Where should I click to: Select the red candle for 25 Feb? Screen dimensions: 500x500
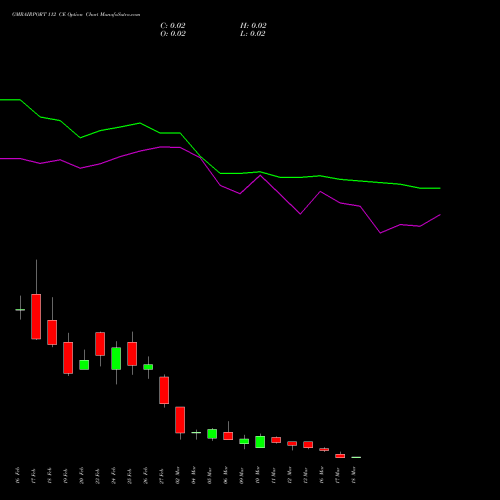point(132,354)
